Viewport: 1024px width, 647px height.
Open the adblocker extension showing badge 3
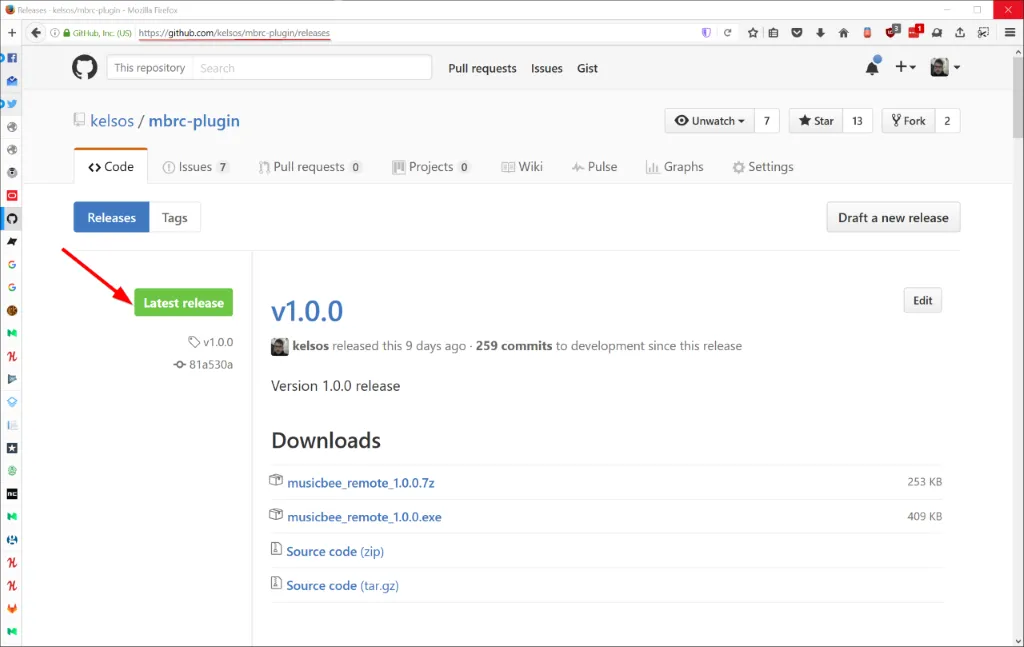point(888,31)
